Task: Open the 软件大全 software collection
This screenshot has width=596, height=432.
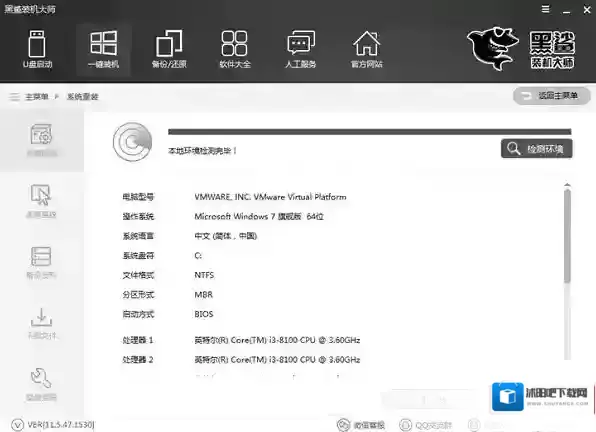Action: [x=235, y=49]
